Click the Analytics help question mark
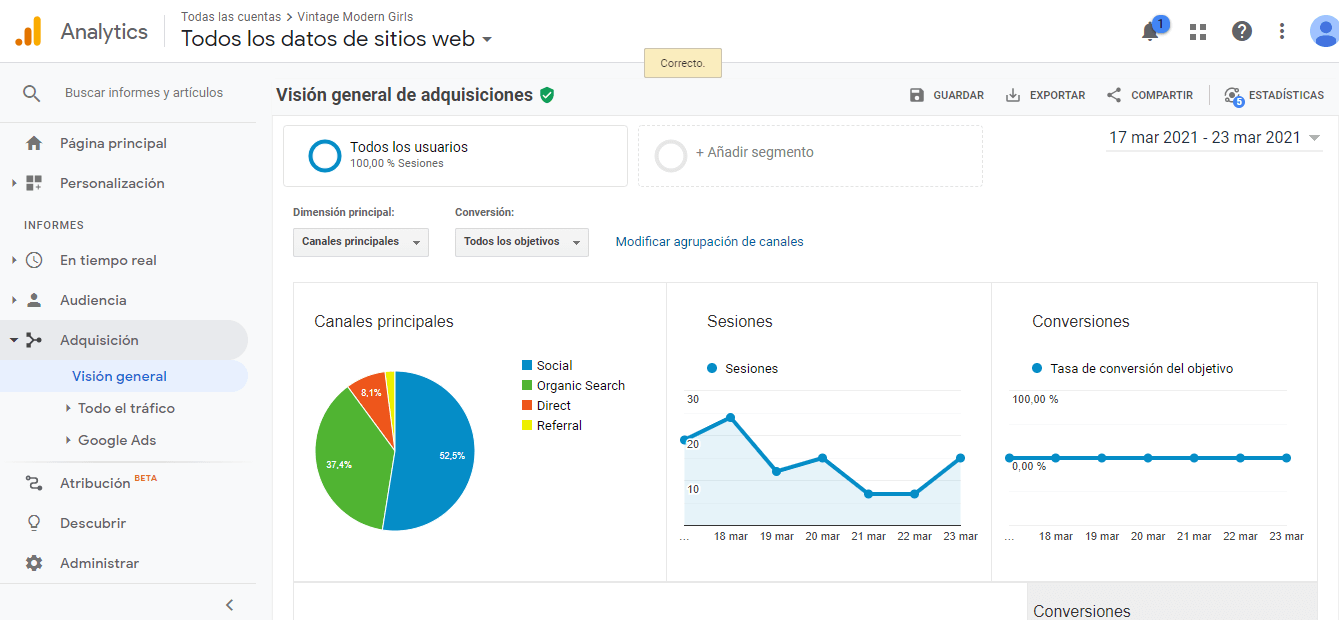This screenshot has width=1339, height=620. (x=1241, y=31)
